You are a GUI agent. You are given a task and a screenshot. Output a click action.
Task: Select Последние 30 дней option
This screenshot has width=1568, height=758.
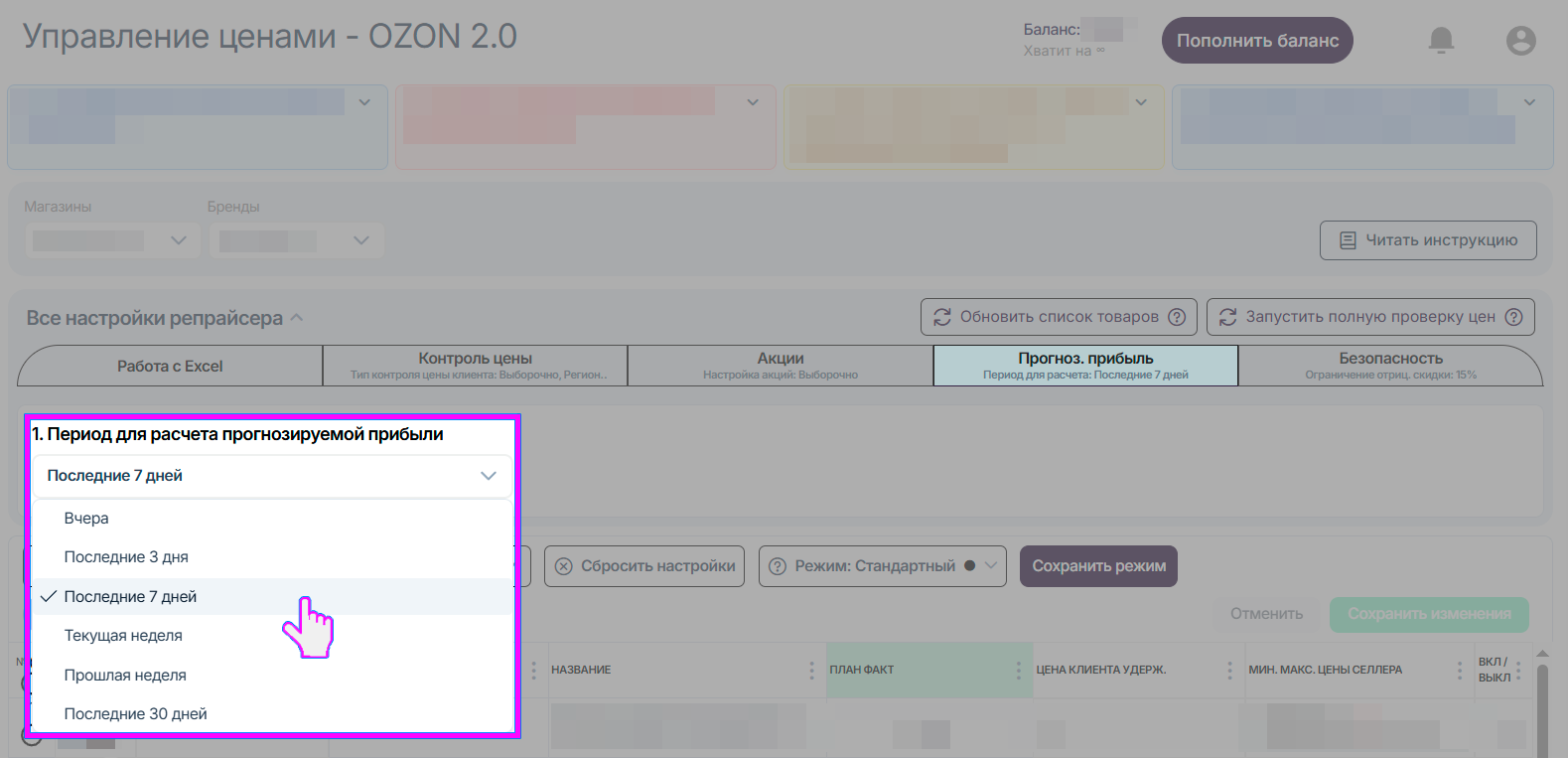coord(272,714)
